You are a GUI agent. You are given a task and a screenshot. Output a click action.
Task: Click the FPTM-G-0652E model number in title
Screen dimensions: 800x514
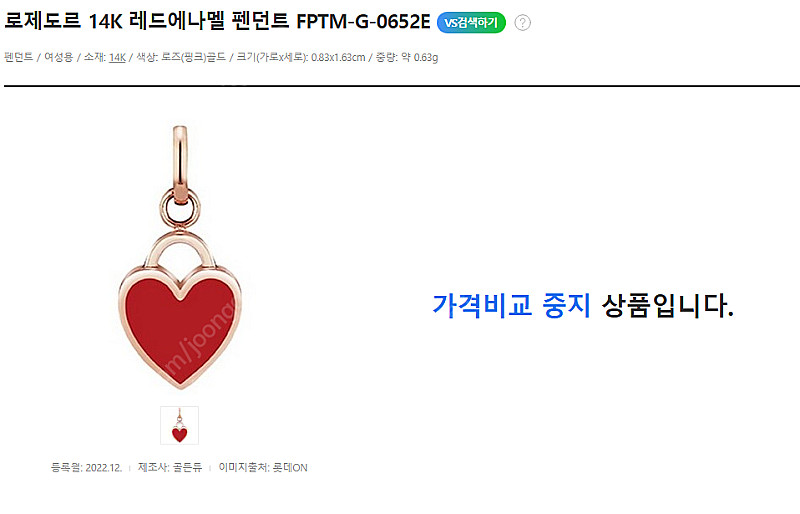click(x=363, y=22)
